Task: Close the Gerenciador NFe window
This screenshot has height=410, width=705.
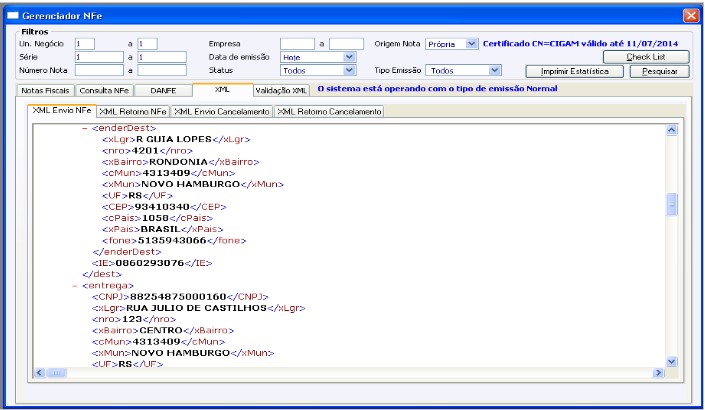Action: 691,16
